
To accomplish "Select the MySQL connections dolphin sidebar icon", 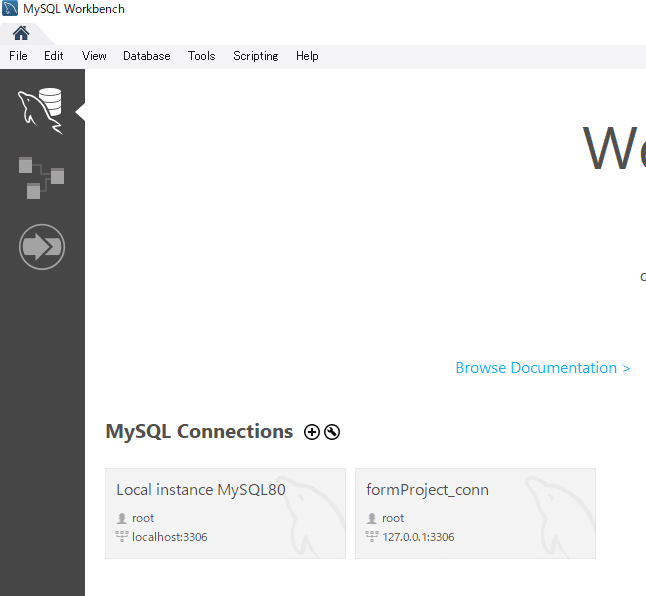I will [x=40, y=111].
